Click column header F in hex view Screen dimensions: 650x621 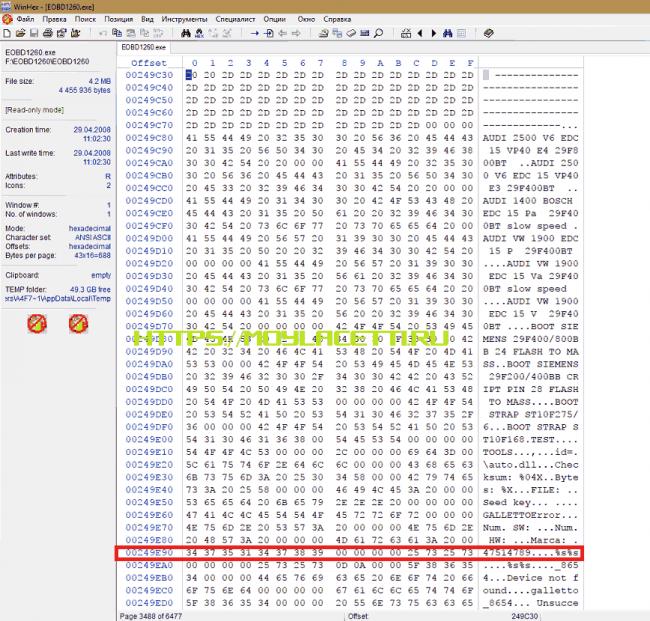tap(470, 63)
